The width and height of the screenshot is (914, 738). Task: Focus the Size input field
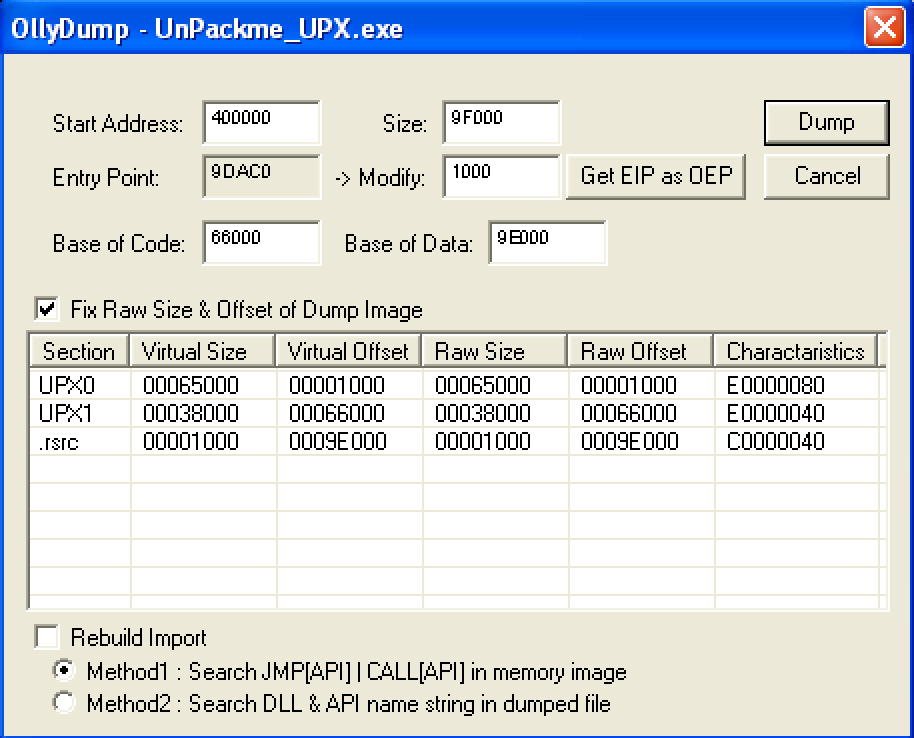point(501,122)
